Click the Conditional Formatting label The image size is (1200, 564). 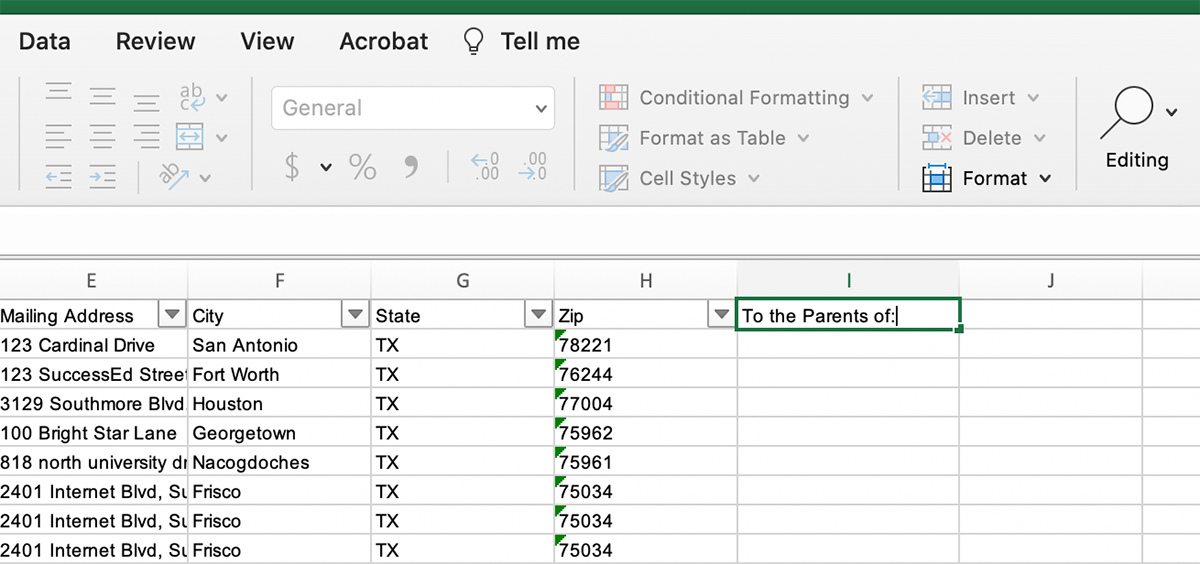click(x=744, y=98)
